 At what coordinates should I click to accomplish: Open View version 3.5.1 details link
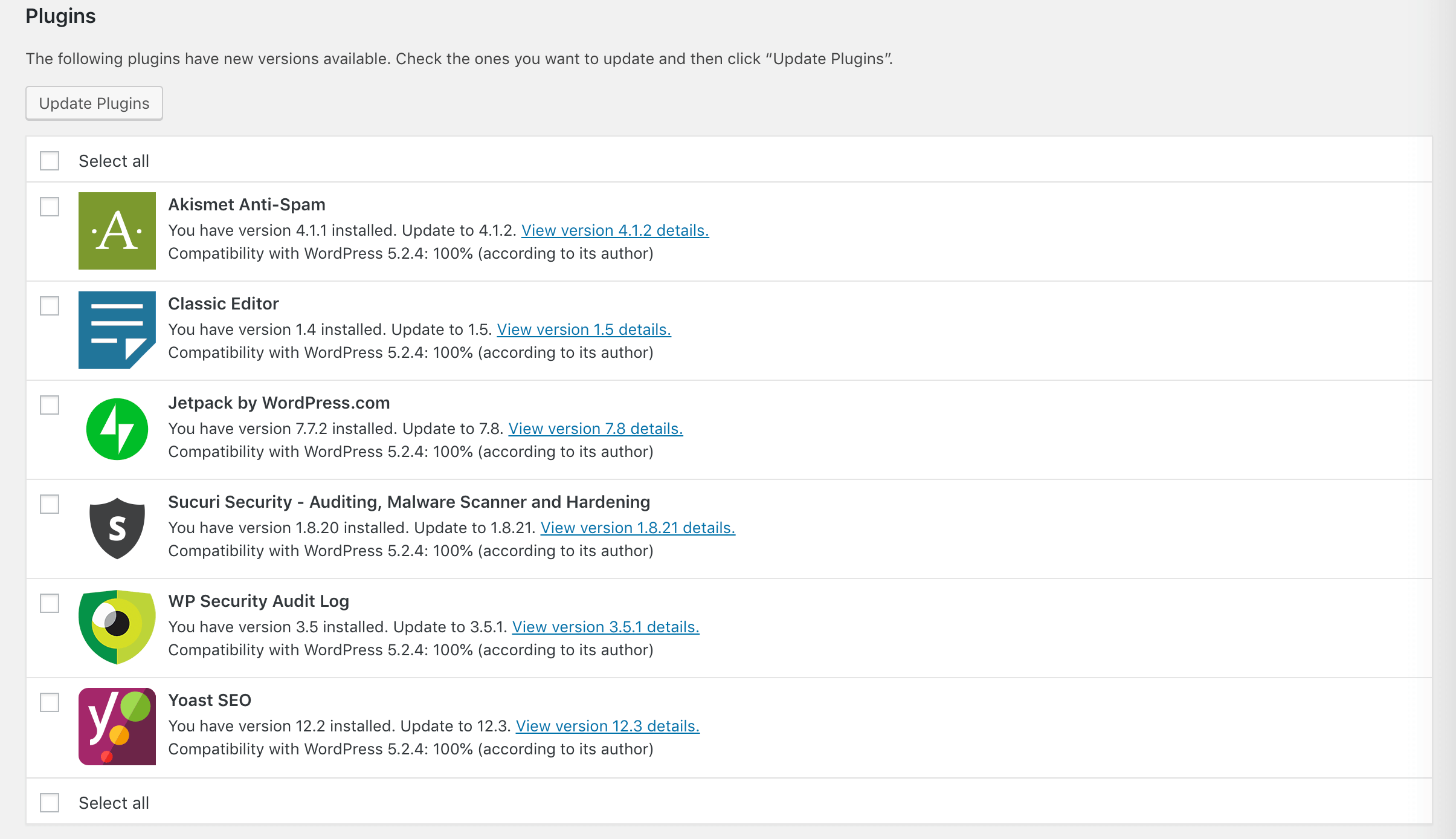click(x=605, y=627)
